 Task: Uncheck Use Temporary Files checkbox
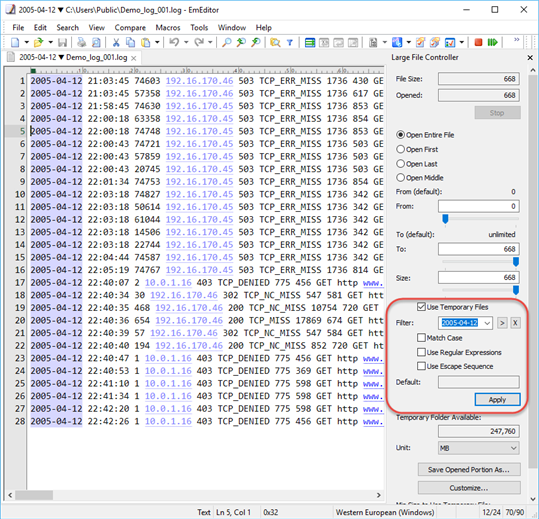[421, 307]
